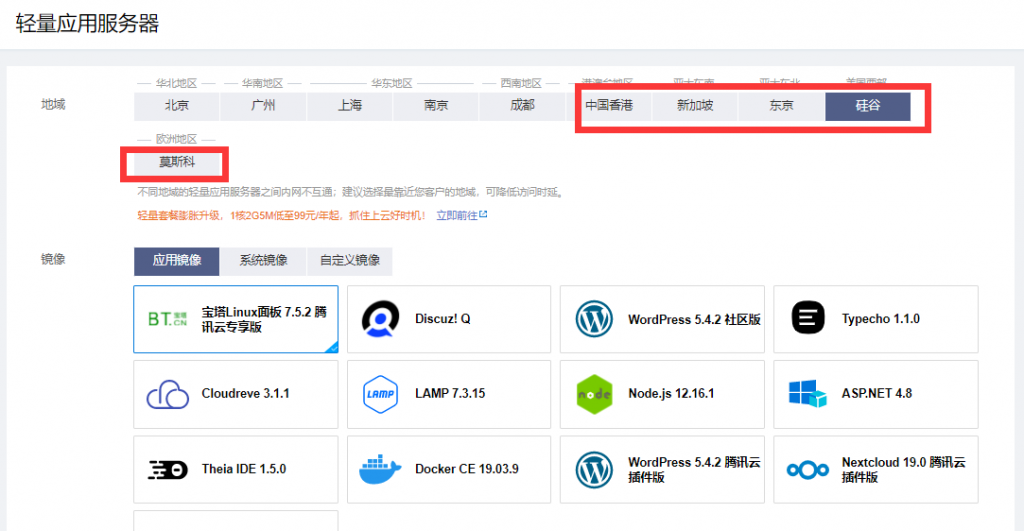Click the Theia IDE logo icon

coord(167,469)
